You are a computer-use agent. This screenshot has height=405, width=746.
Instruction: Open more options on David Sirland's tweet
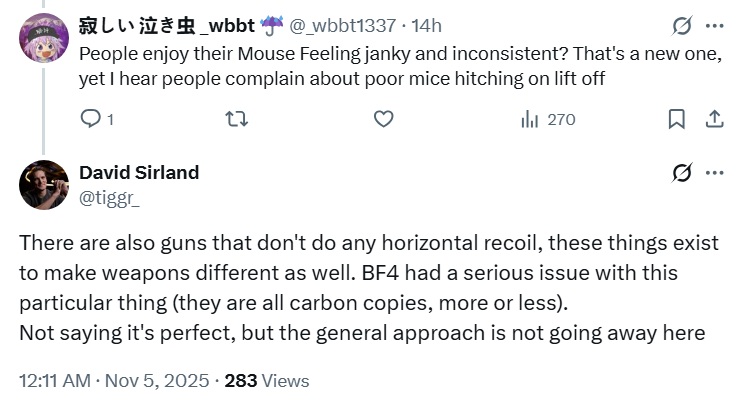click(x=714, y=173)
